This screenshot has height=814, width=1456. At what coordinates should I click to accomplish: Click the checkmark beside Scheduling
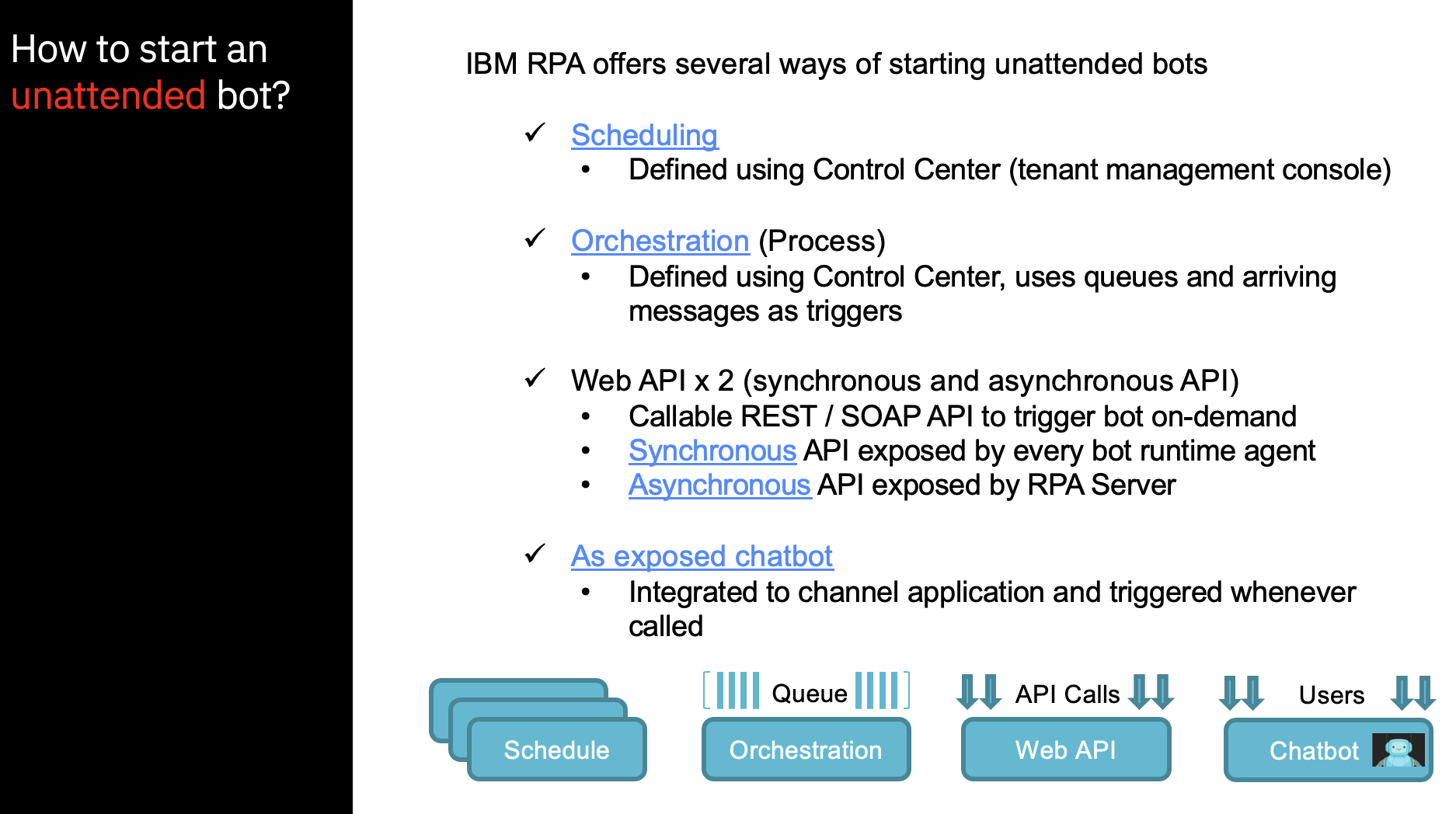(535, 133)
